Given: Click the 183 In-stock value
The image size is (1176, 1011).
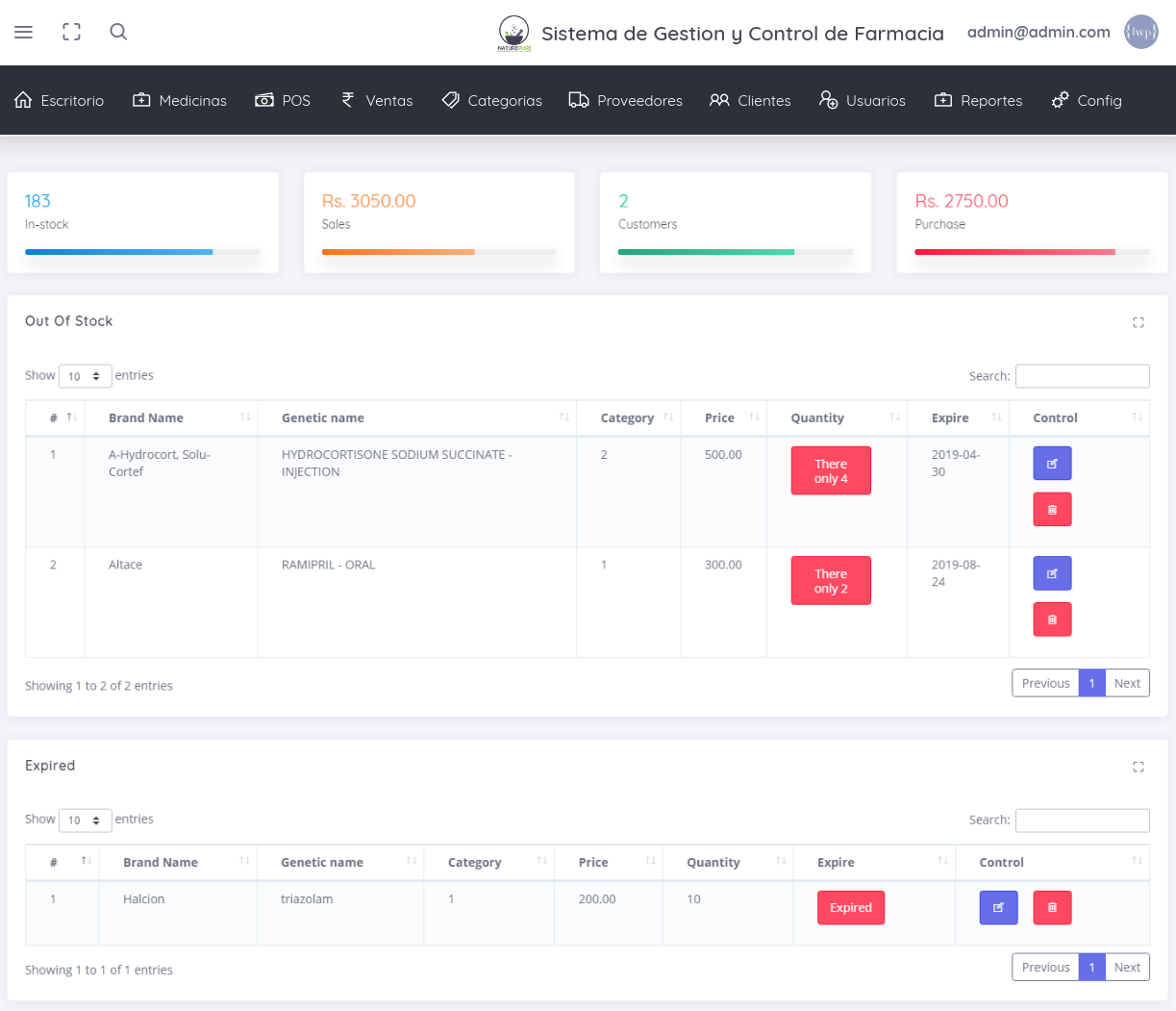Looking at the screenshot, I should 38,201.
